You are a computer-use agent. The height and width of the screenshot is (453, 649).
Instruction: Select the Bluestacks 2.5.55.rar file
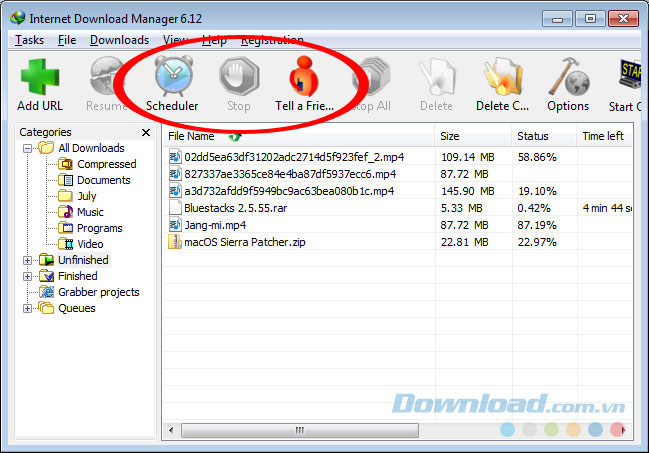pos(236,208)
